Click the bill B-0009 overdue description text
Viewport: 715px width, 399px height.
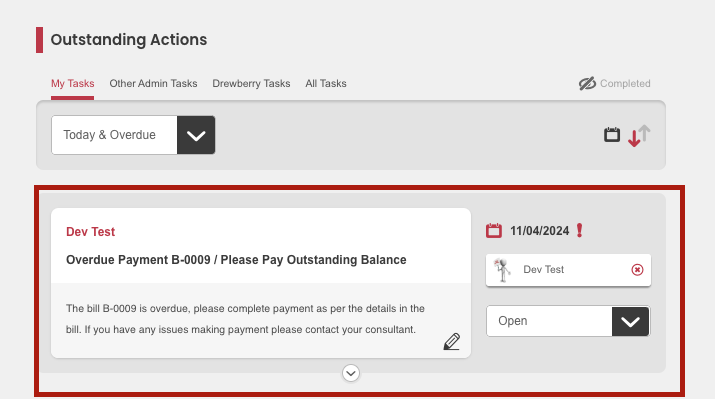(245, 319)
